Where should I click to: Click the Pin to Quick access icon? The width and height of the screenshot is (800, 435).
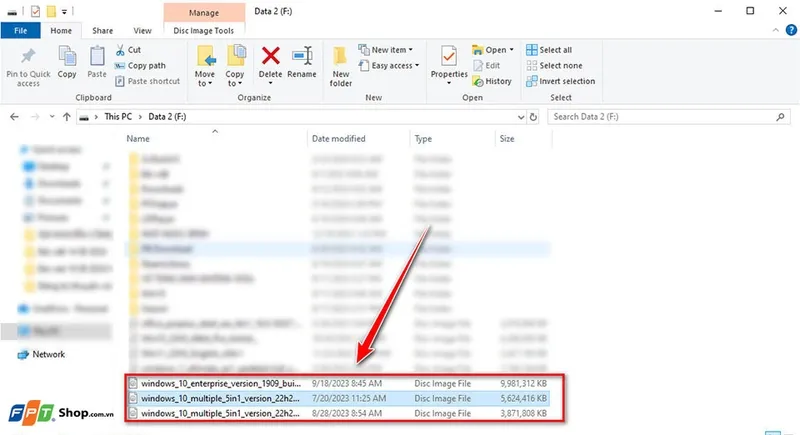click(28, 58)
